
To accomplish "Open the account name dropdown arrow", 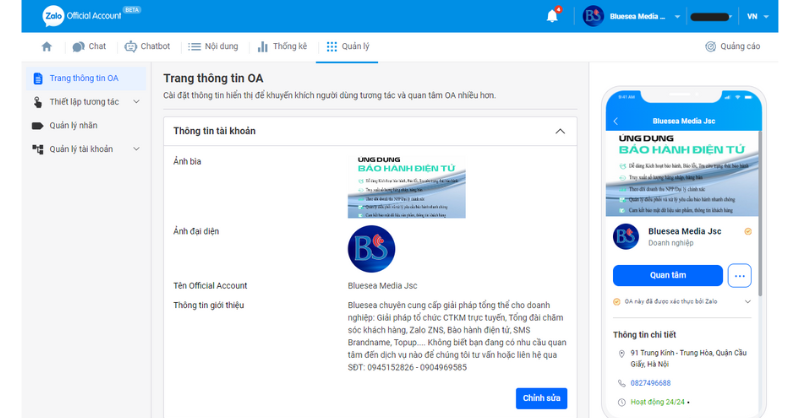I will click(677, 16).
